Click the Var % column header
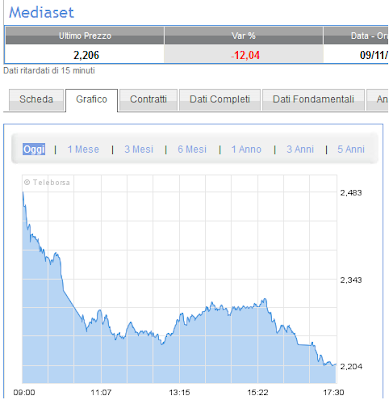389x400 pixels. (x=244, y=36)
